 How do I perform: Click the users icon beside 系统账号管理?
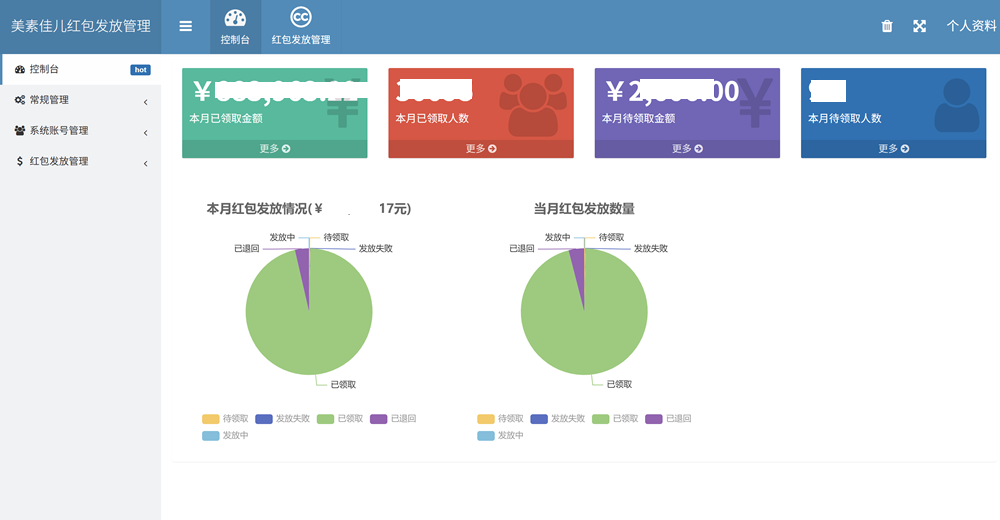pos(20,131)
